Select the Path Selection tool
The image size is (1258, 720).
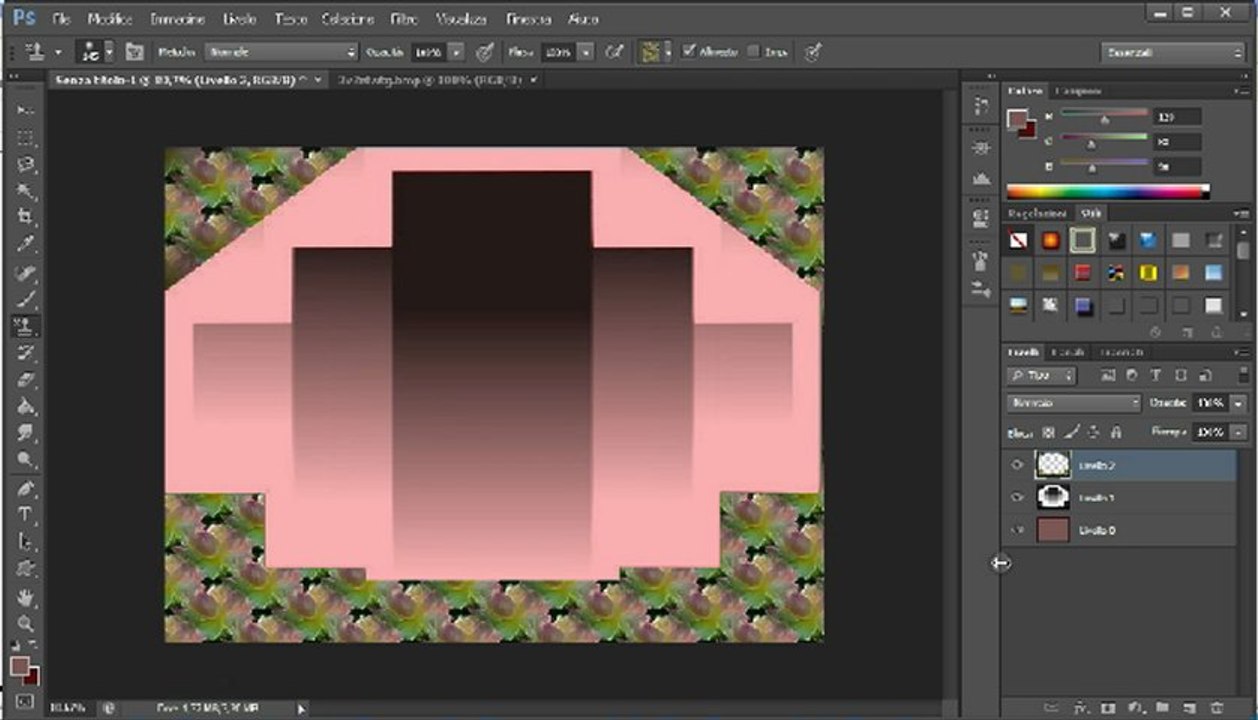(26, 542)
